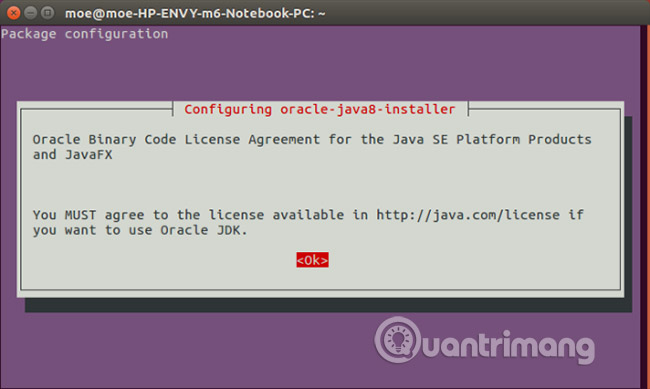The width and height of the screenshot is (650, 389).
Task: Close the terminal window
Action: pyautogui.click(x=14, y=13)
